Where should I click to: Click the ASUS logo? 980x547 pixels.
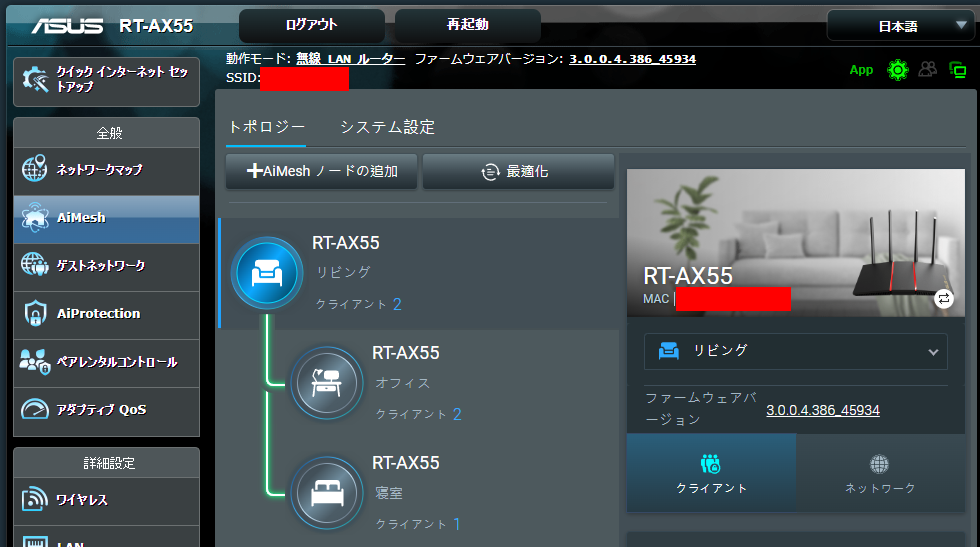(68, 26)
